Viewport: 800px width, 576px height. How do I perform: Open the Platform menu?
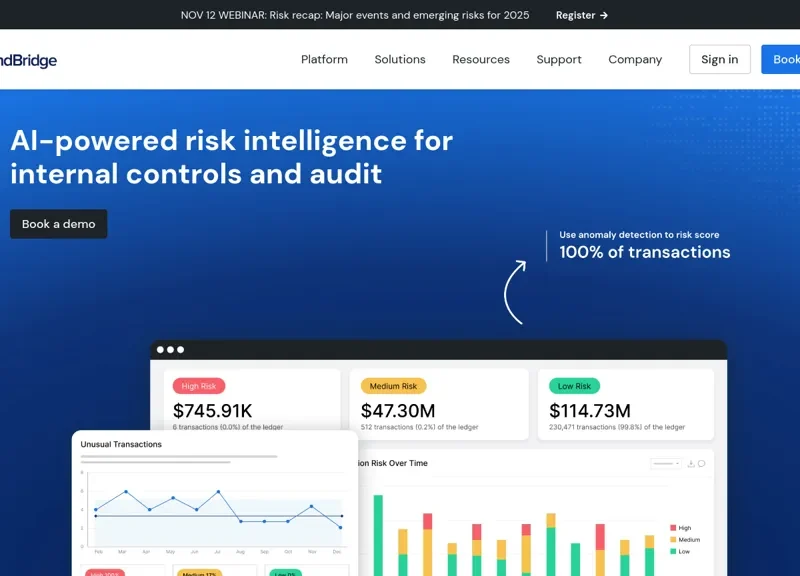point(324,59)
